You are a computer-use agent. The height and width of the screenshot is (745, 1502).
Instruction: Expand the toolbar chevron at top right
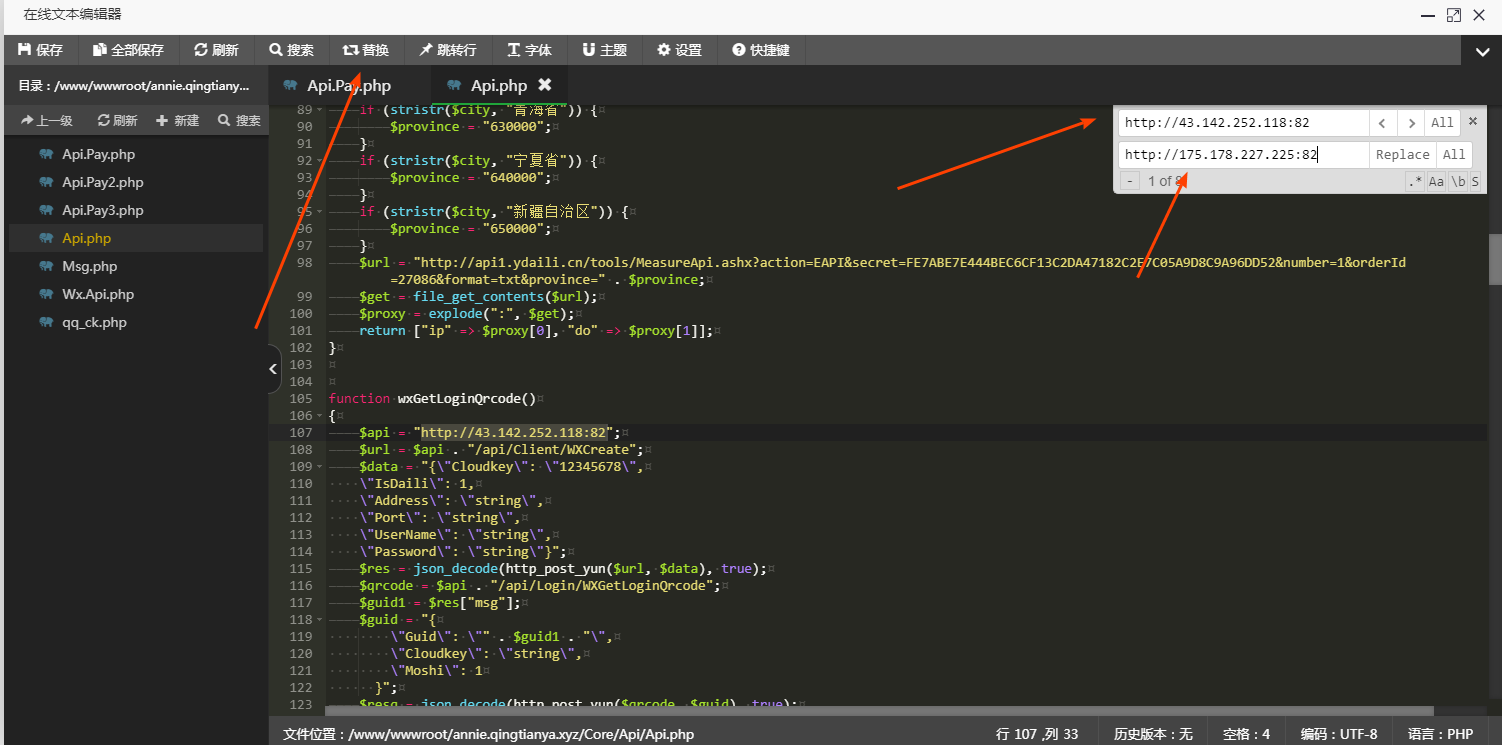(1481, 52)
